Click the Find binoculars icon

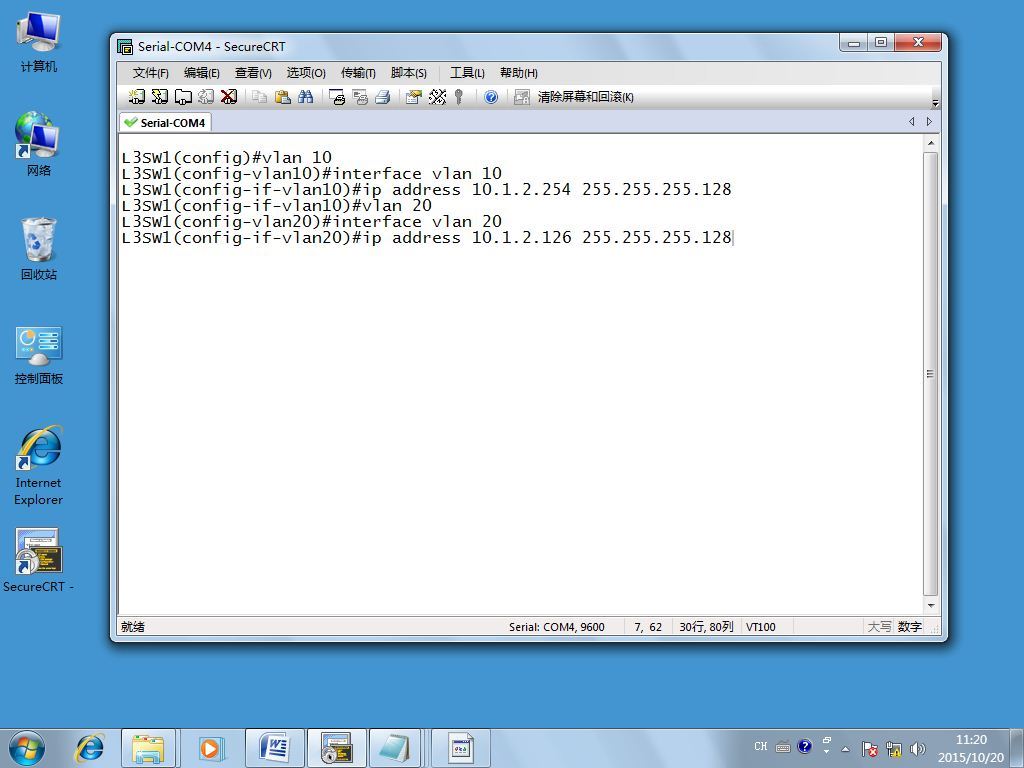[x=306, y=97]
